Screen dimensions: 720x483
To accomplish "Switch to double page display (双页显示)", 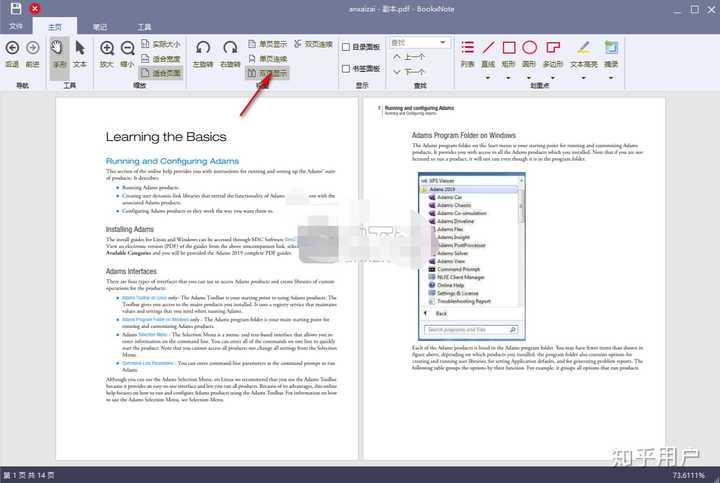I will [268, 73].
